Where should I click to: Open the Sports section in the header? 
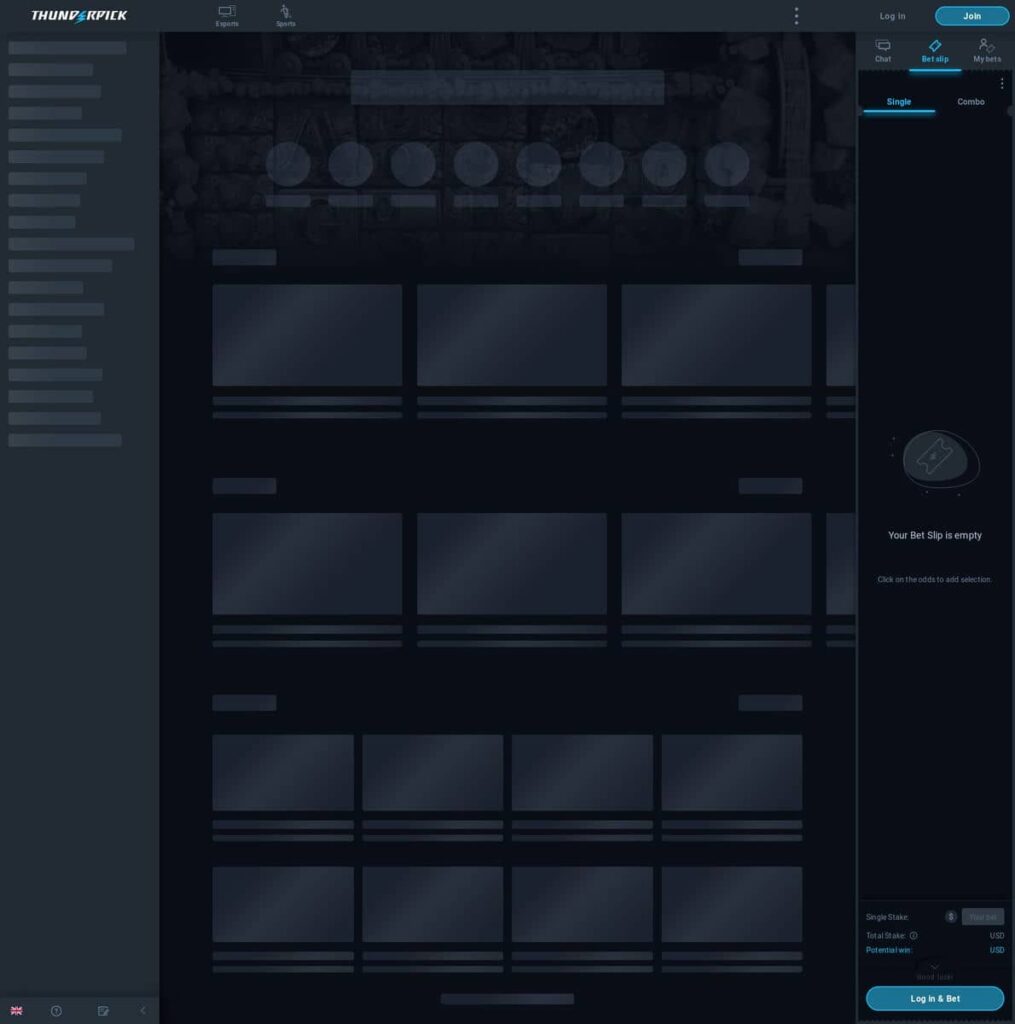pos(285,16)
